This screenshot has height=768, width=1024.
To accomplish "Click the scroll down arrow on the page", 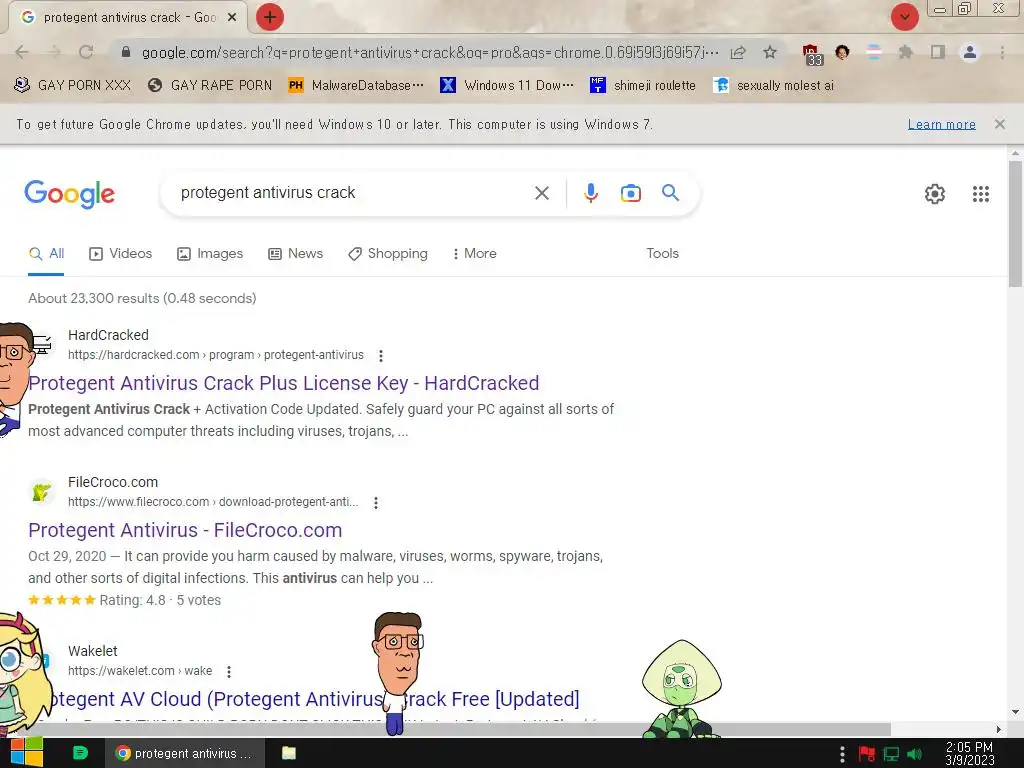I will click(x=1015, y=712).
